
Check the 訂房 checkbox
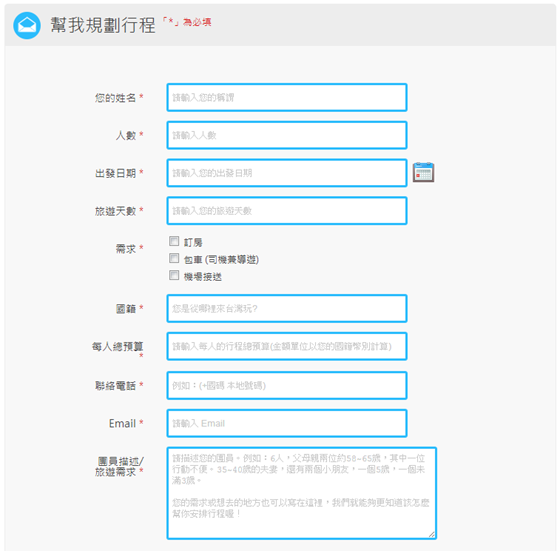coord(174,241)
